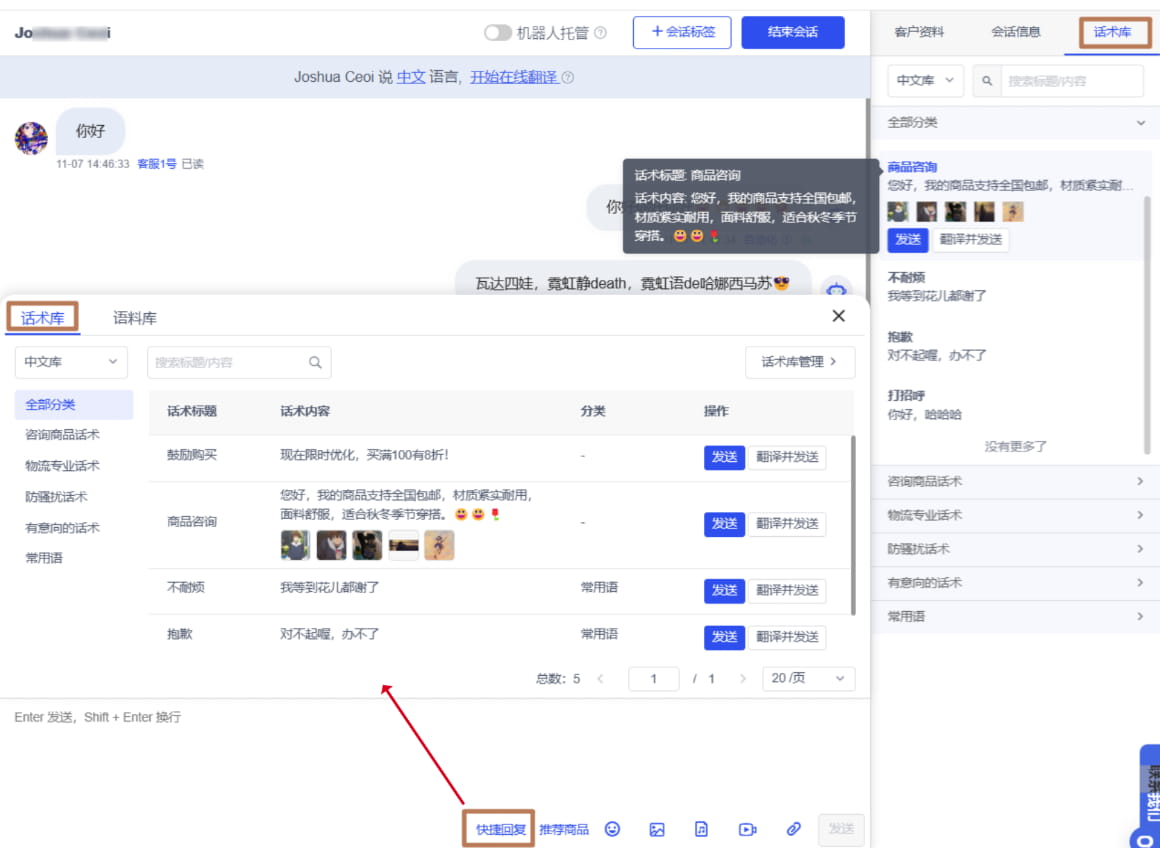1160x848 pixels.
Task: Select 全部分类 in popup category list
Action: (x=74, y=405)
